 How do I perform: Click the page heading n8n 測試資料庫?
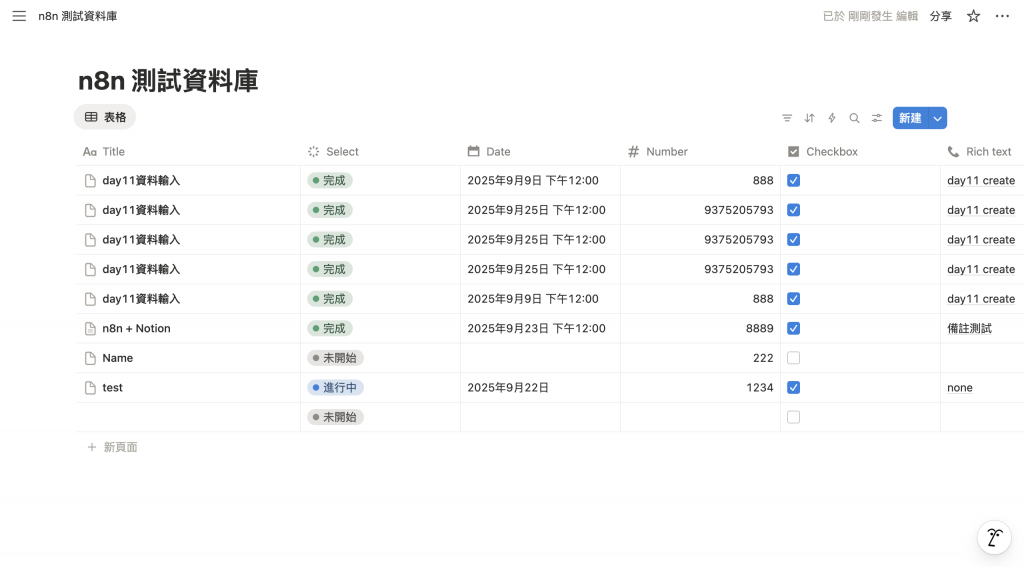pyautogui.click(x=168, y=81)
